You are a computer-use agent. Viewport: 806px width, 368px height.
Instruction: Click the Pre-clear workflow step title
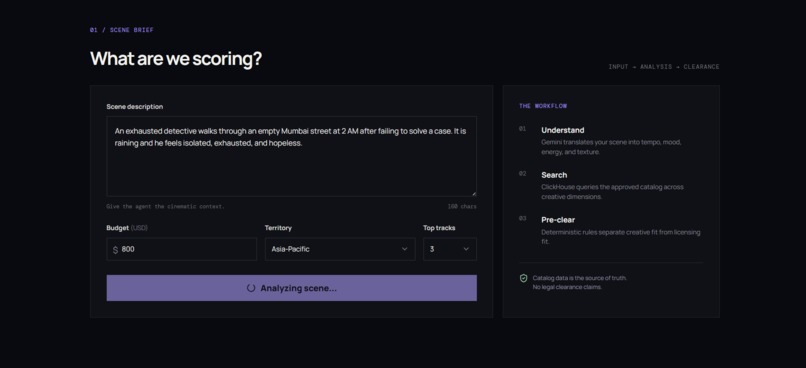coord(558,220)
